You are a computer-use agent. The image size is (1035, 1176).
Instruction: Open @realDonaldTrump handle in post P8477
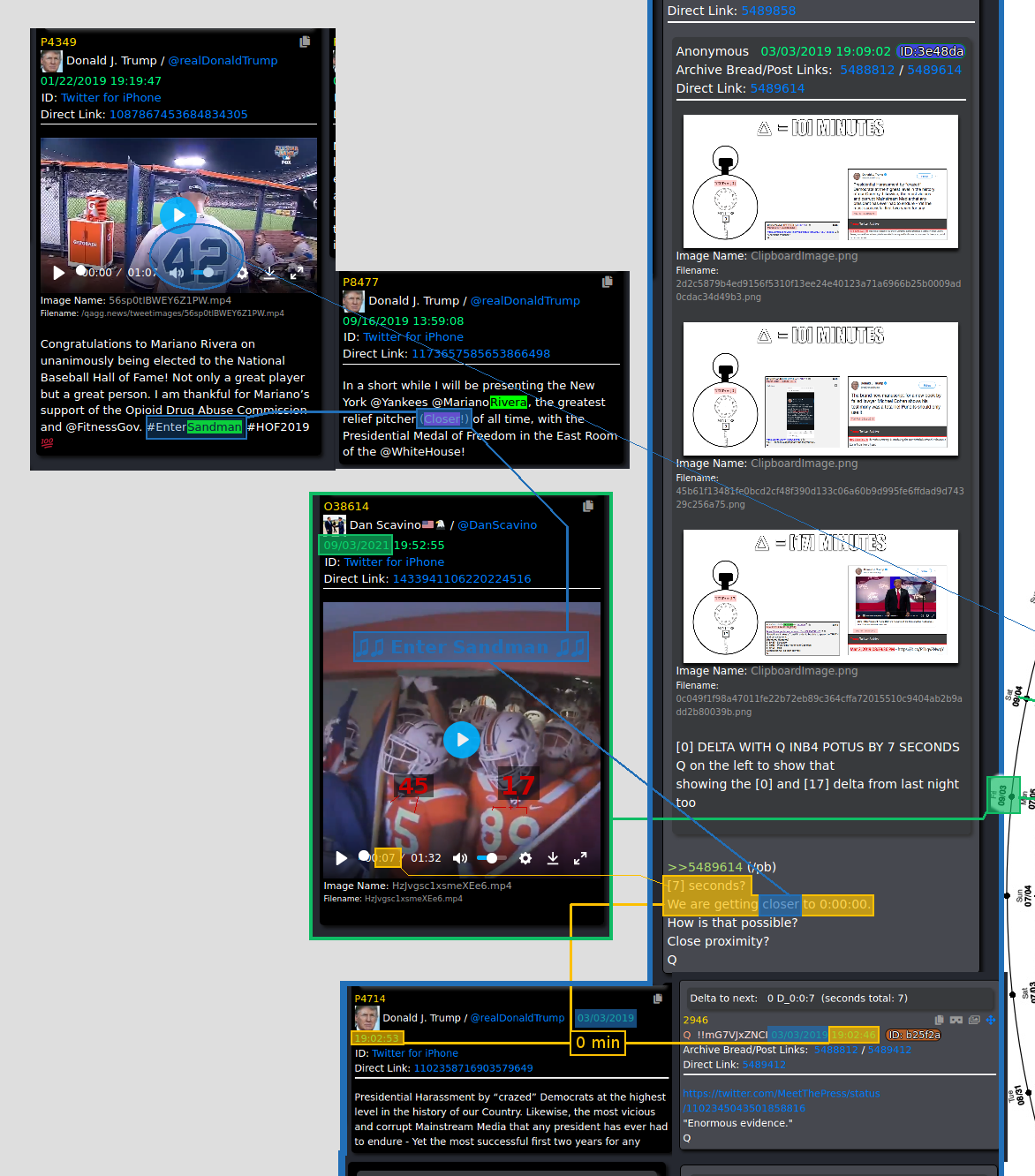(x=525, y=300)
